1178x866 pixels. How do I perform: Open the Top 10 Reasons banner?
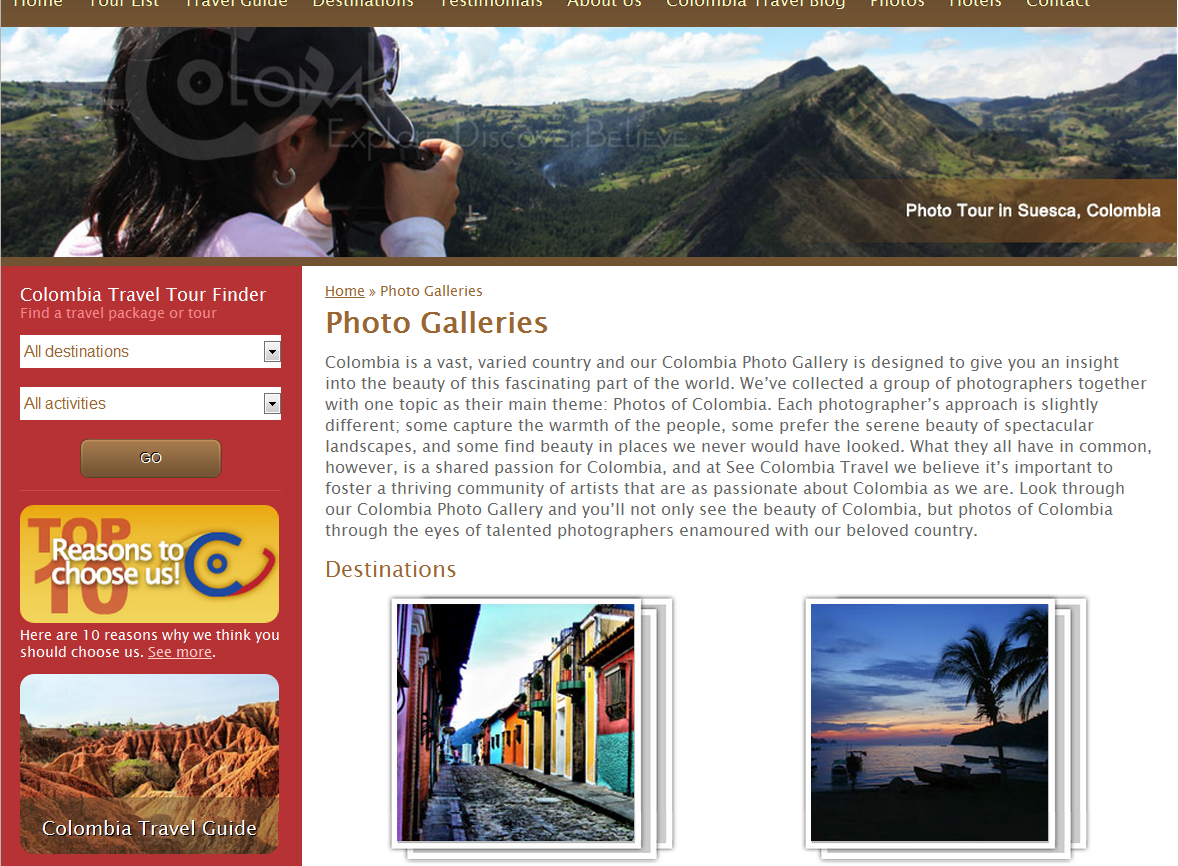[x=150, y=563]
